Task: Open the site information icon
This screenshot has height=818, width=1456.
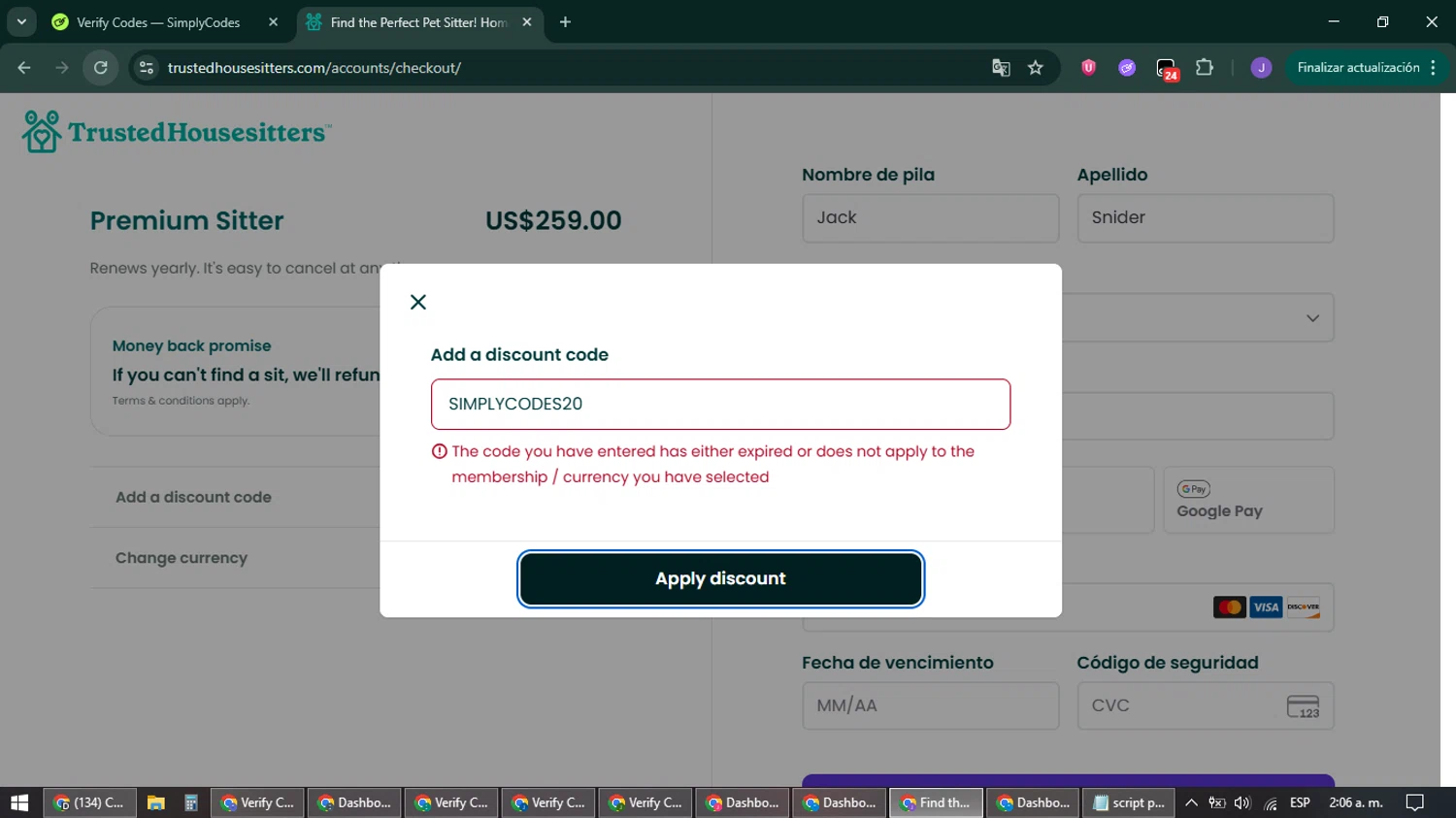Action: click(147, 68)
